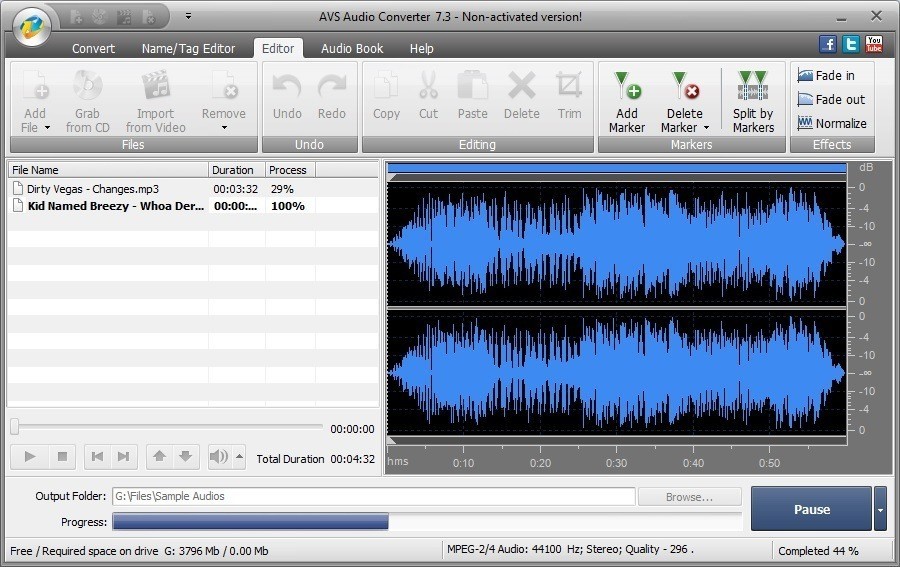The width and height of the screenshot is (900, 567).
Task: Open the Add File dropdown arrow
Action: tap(48, 128)
